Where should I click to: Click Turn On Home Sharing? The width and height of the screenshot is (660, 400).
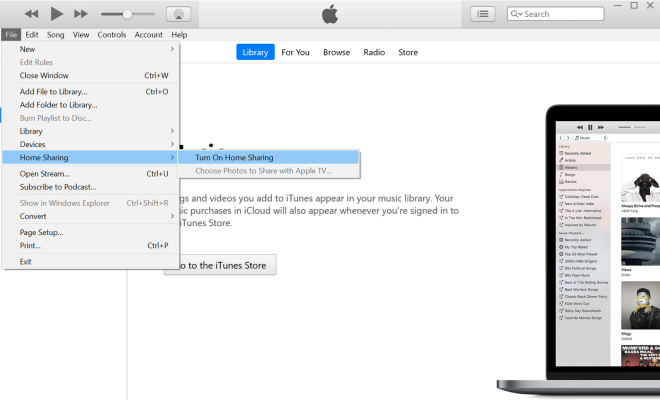click(x=269, y=157)
